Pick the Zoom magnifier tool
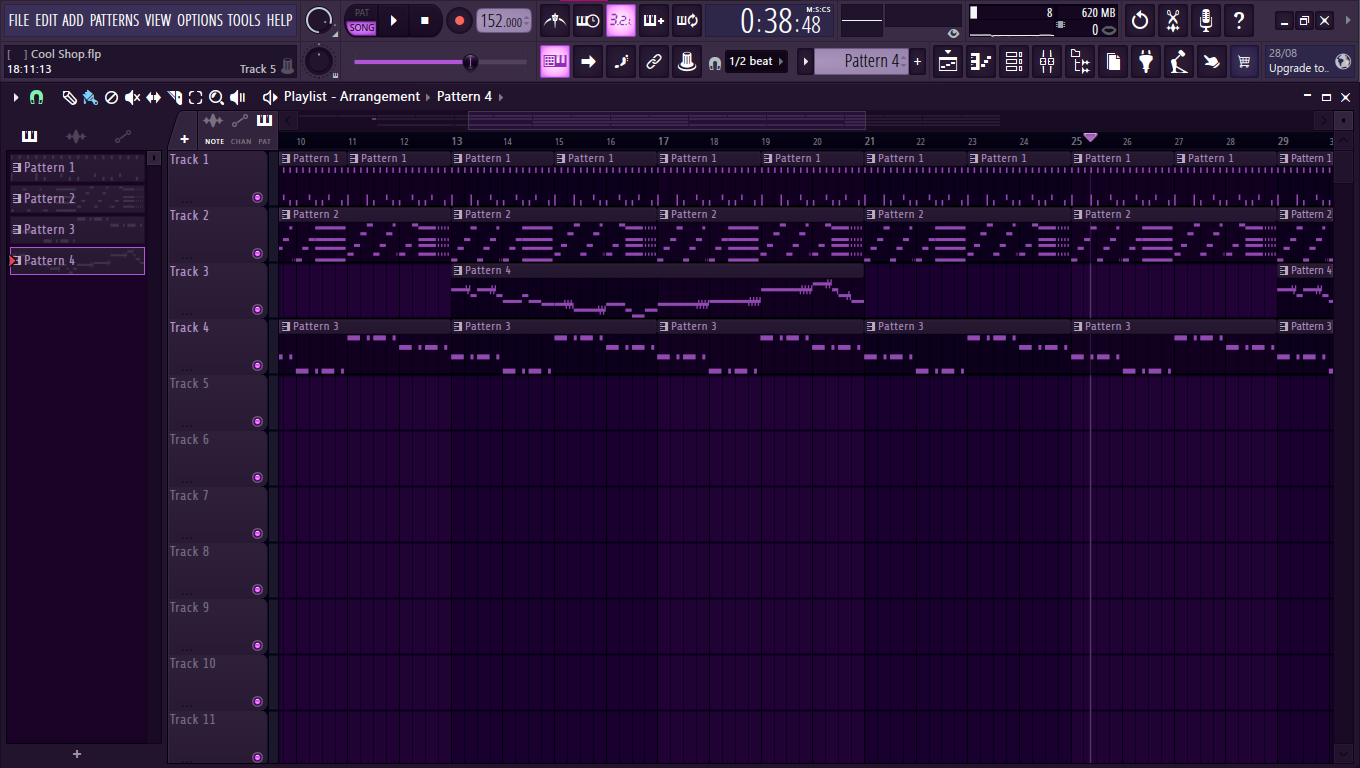This screenshot has height=768, width=1360. [x=216, y=97]
